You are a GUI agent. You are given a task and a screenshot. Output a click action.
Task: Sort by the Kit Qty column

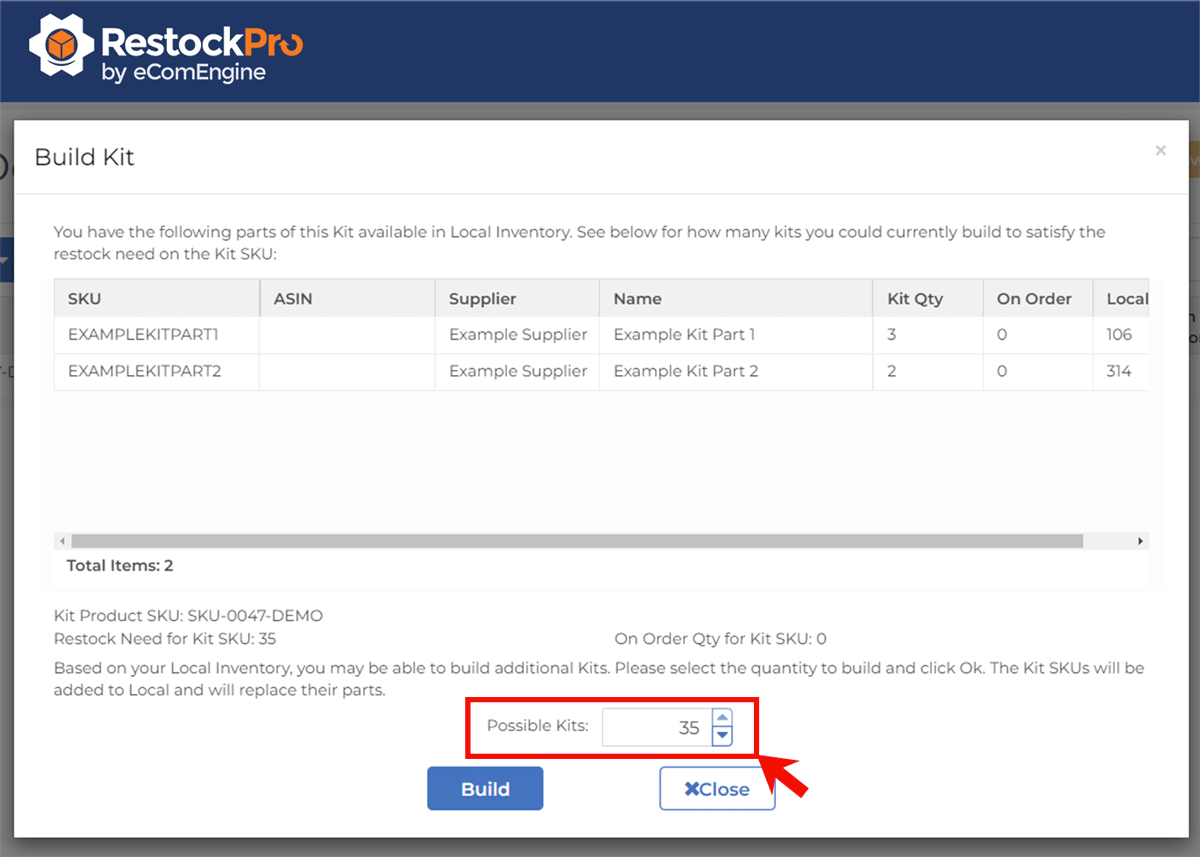pos(914,299)
